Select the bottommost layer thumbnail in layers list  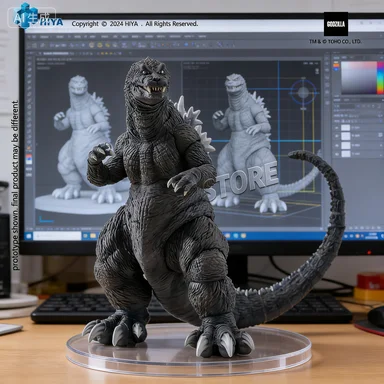[346, 154]
